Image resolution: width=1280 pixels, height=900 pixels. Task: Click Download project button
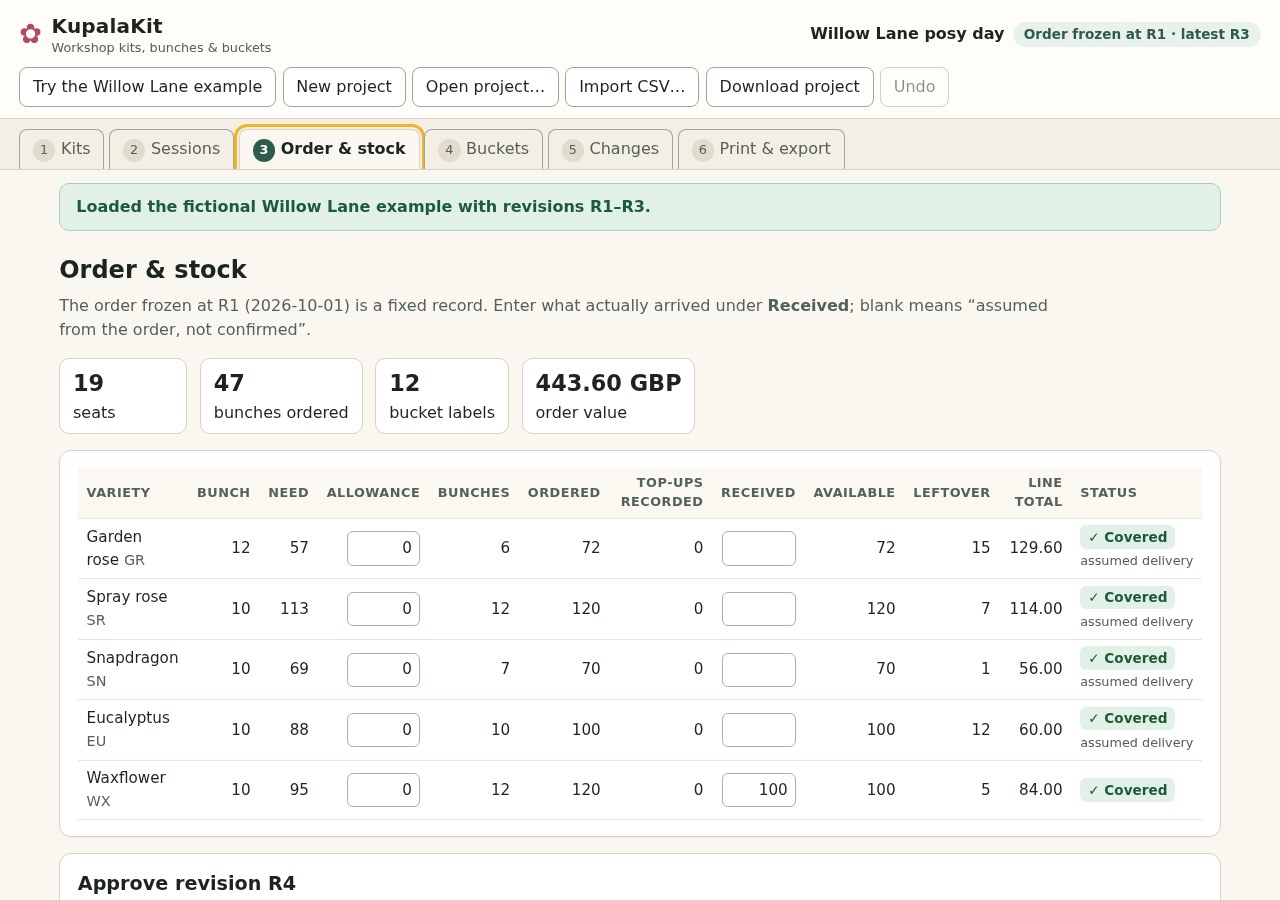tap(789, 87)
